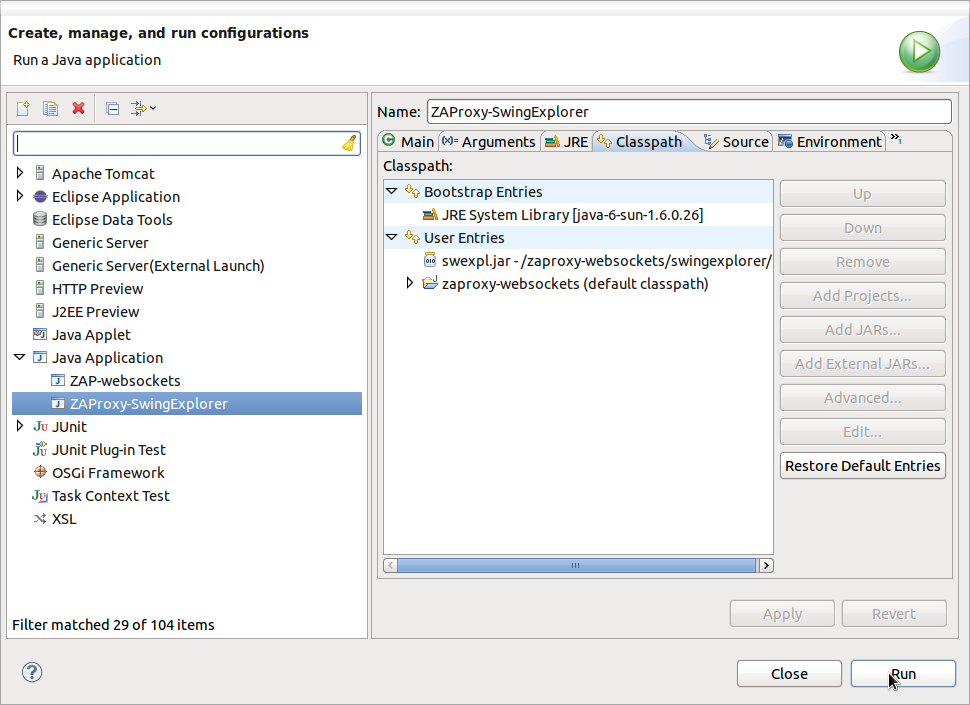Expand the Apache Tomcat category

click(18, 173)
